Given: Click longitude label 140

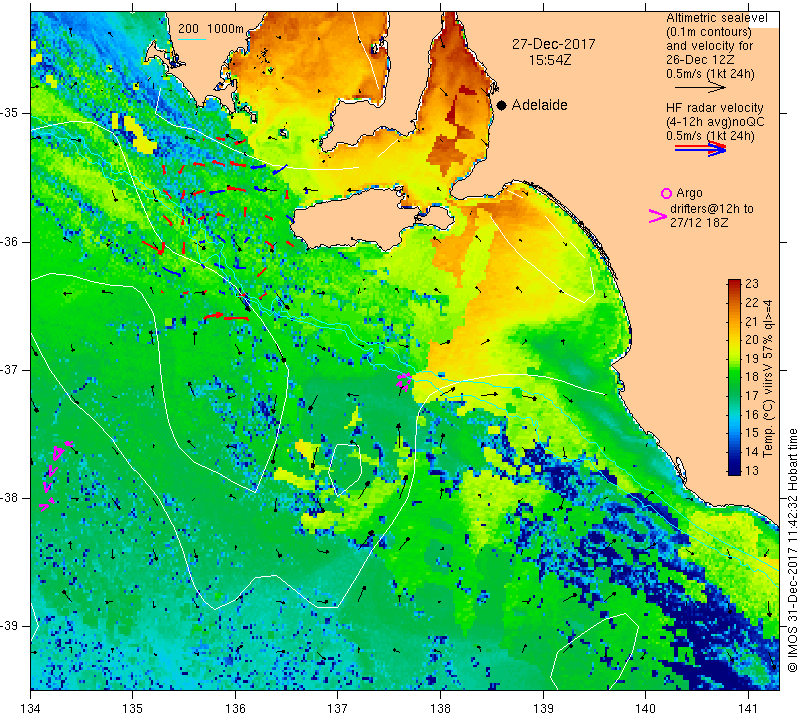Looking at the screenshot, I should tap(646, 709).
